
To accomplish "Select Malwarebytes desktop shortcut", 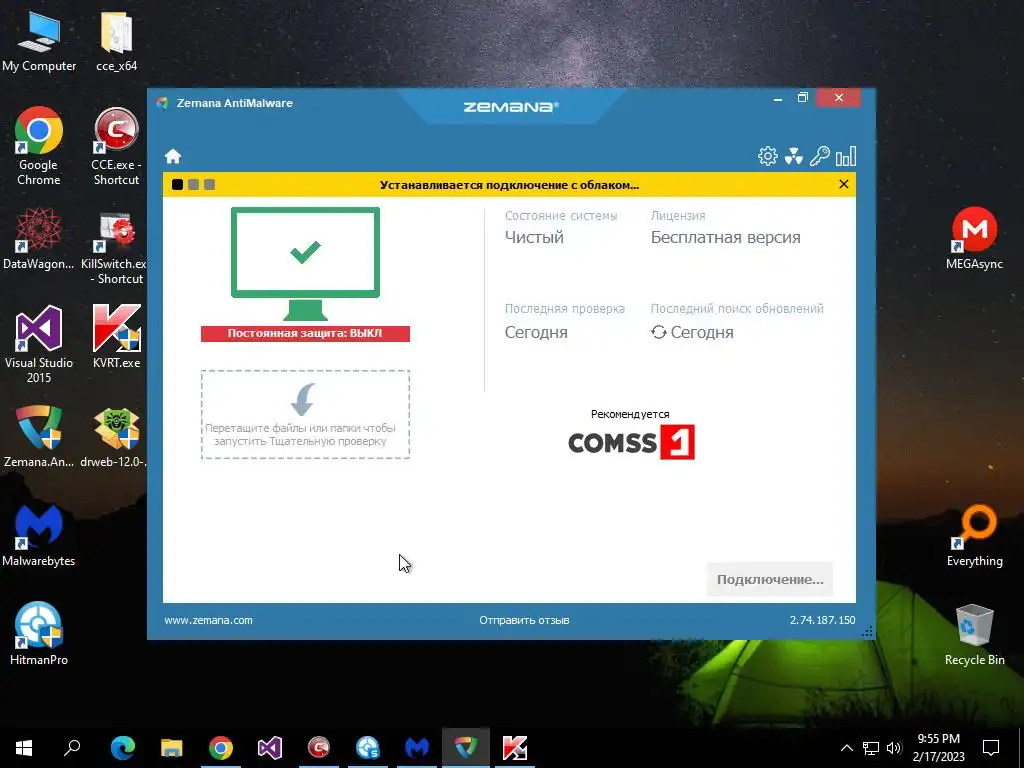I will click(x=39, y=536).
